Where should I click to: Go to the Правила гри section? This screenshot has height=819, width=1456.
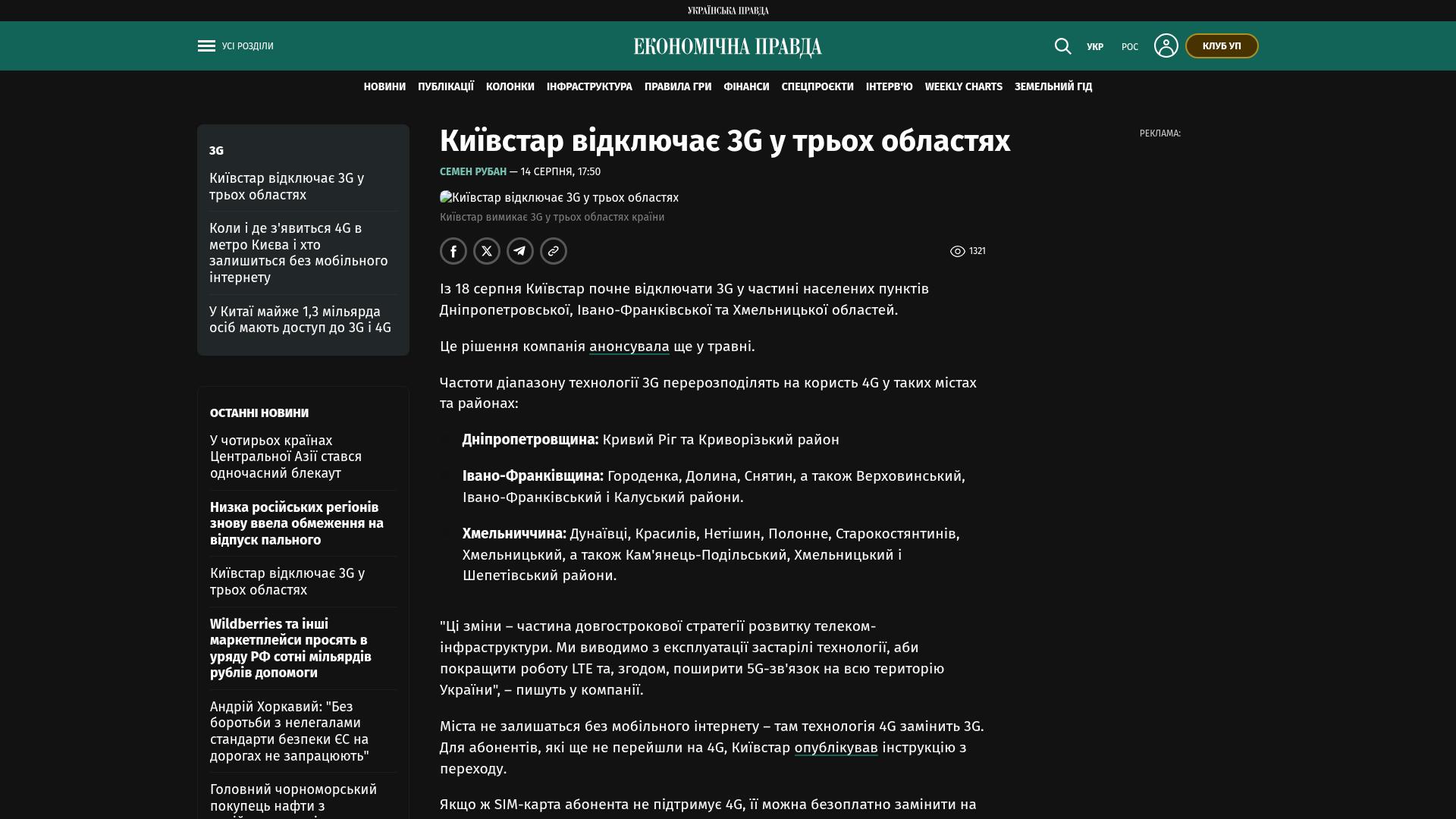tap(678, 87)
